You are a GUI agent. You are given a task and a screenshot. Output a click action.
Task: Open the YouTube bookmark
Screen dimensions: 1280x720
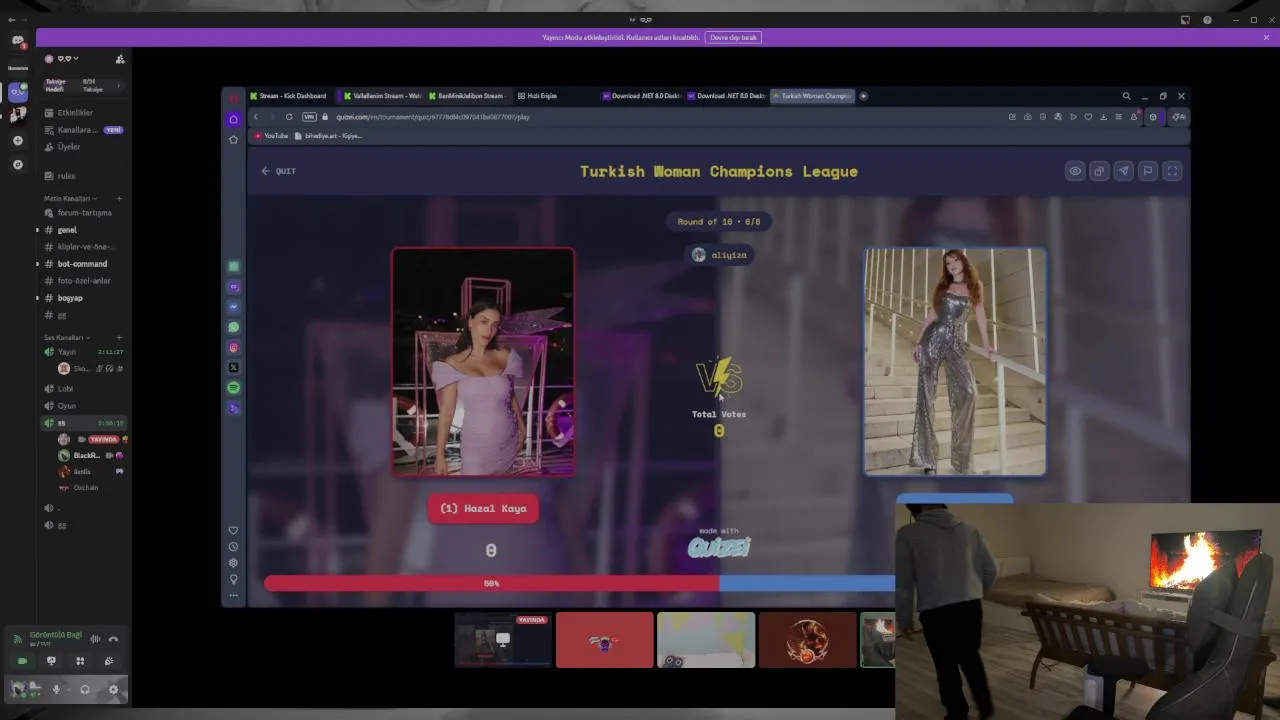pos(271,136)
